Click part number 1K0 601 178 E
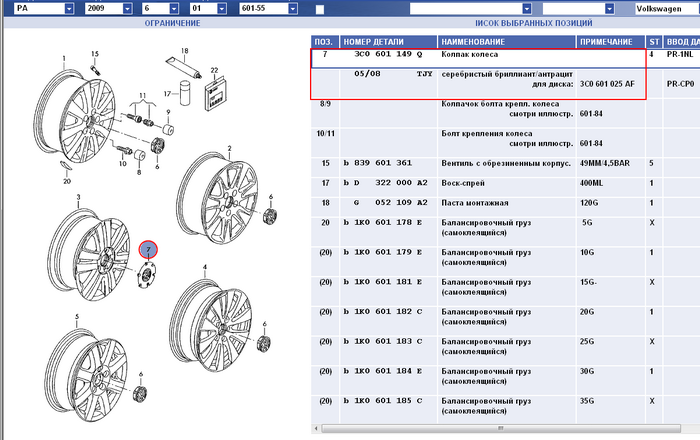The height and width of the screenshot is (440, 700). pyautogui.click(x=388, y=222)
